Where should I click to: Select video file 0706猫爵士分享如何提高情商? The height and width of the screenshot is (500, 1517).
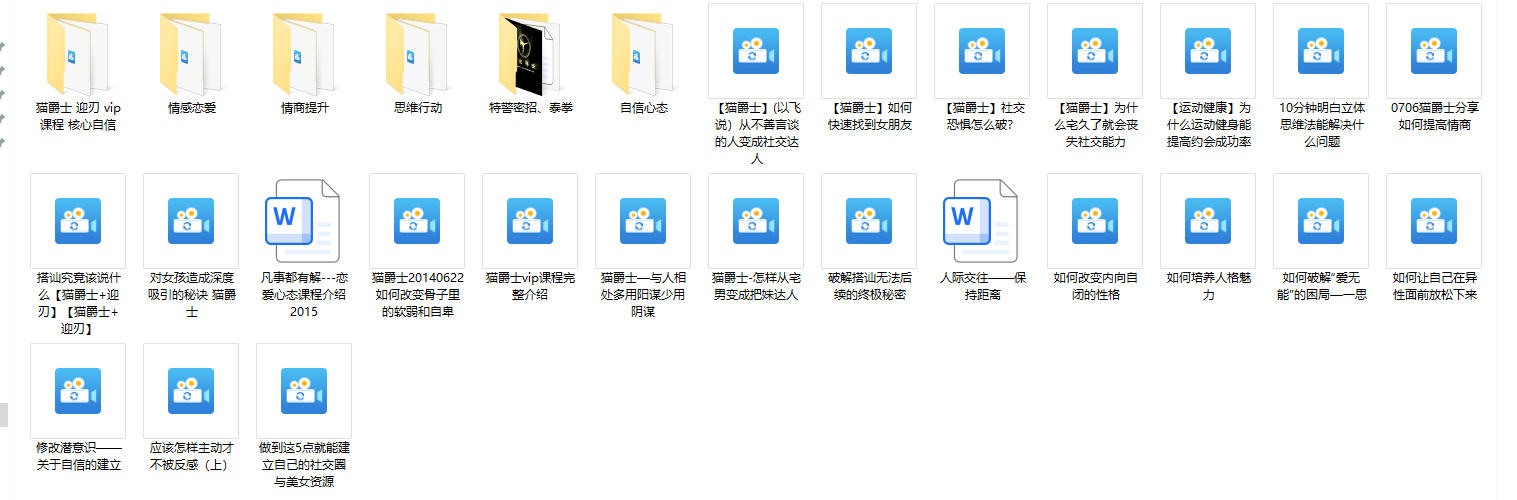click(x=1433, y=51)
